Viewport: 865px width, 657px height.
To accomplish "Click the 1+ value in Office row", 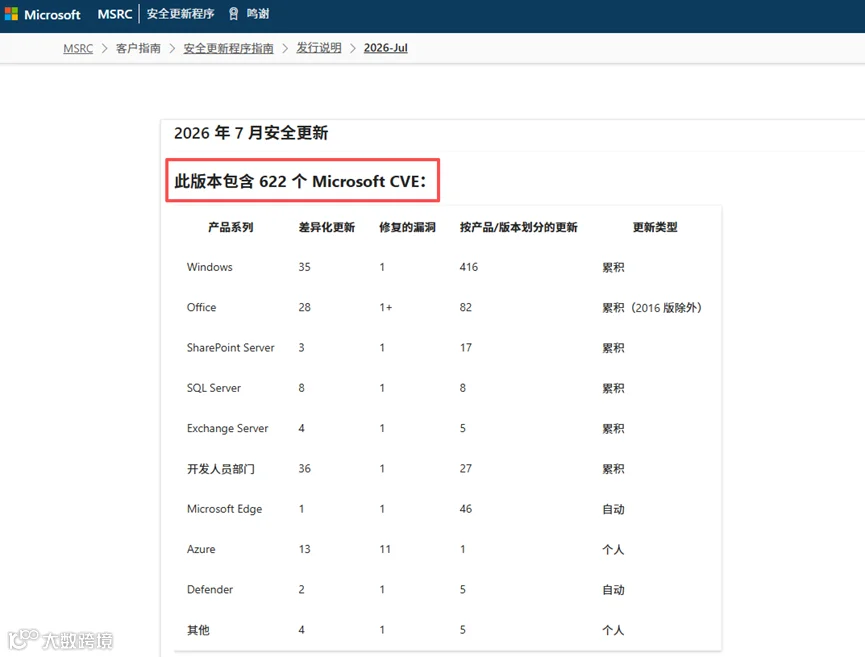I will click(x=386, y=307).
